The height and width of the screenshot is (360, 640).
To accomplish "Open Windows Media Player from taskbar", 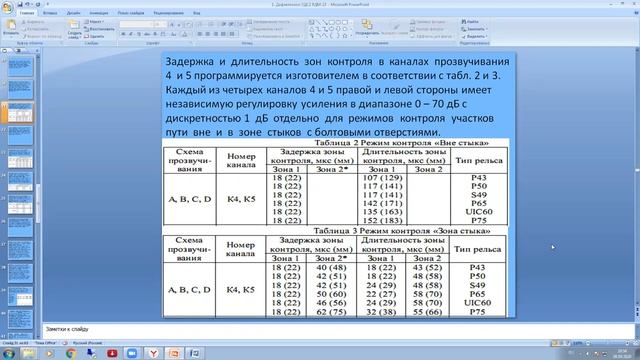I will [x=50, y=353].
